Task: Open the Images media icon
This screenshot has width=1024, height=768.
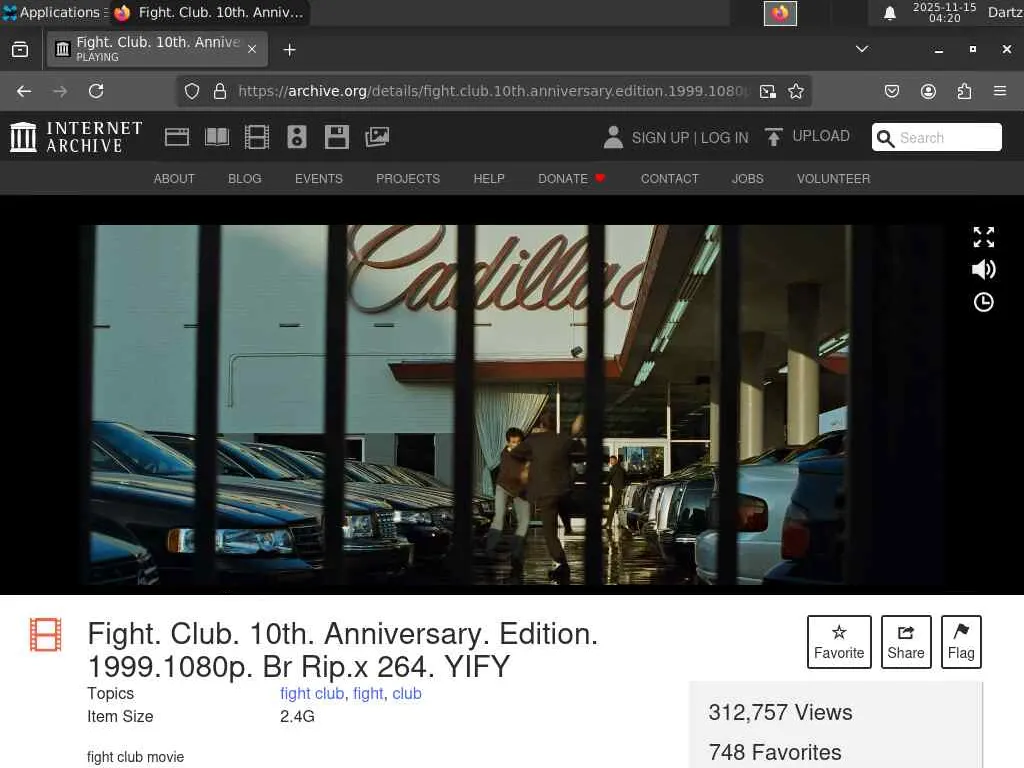Action: click(377, 137)
